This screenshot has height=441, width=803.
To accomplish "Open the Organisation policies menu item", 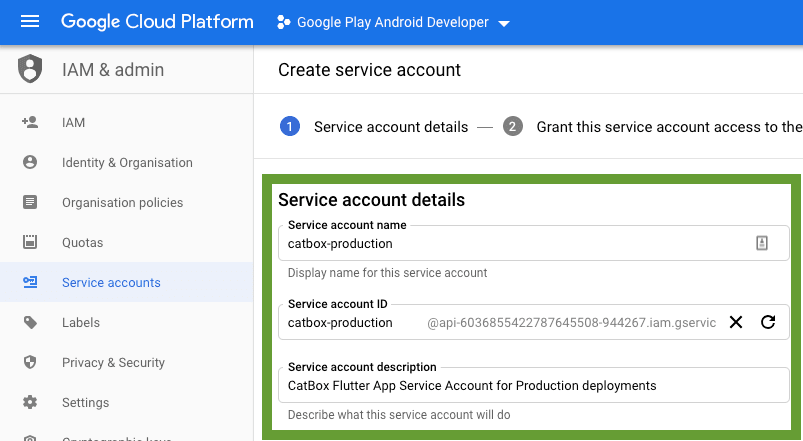I will point(122,202).
